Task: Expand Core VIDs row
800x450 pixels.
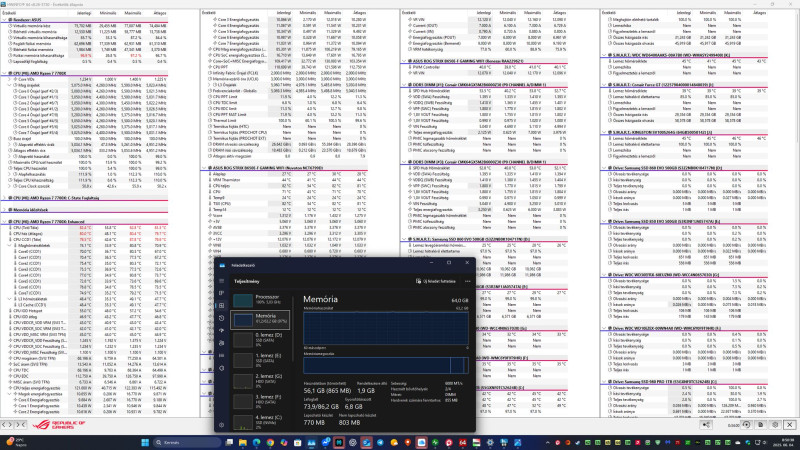Action: click(x=9, y=80)
